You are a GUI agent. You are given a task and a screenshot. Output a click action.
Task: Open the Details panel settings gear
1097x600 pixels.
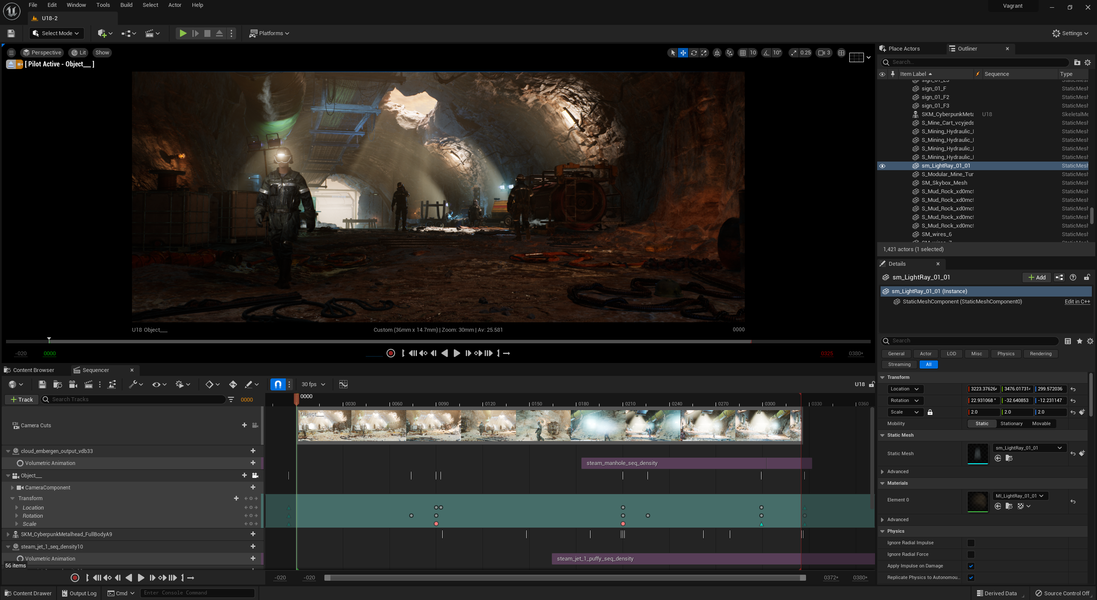tap(1089, 341)
